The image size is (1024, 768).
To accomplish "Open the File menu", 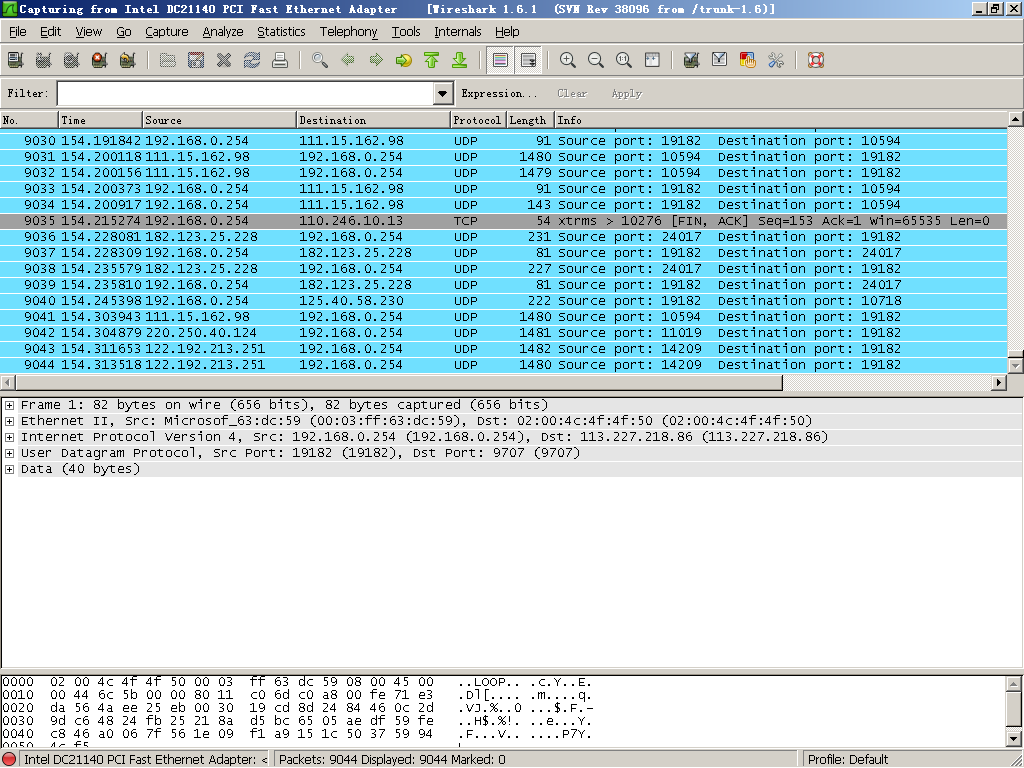I will point(18,31).
